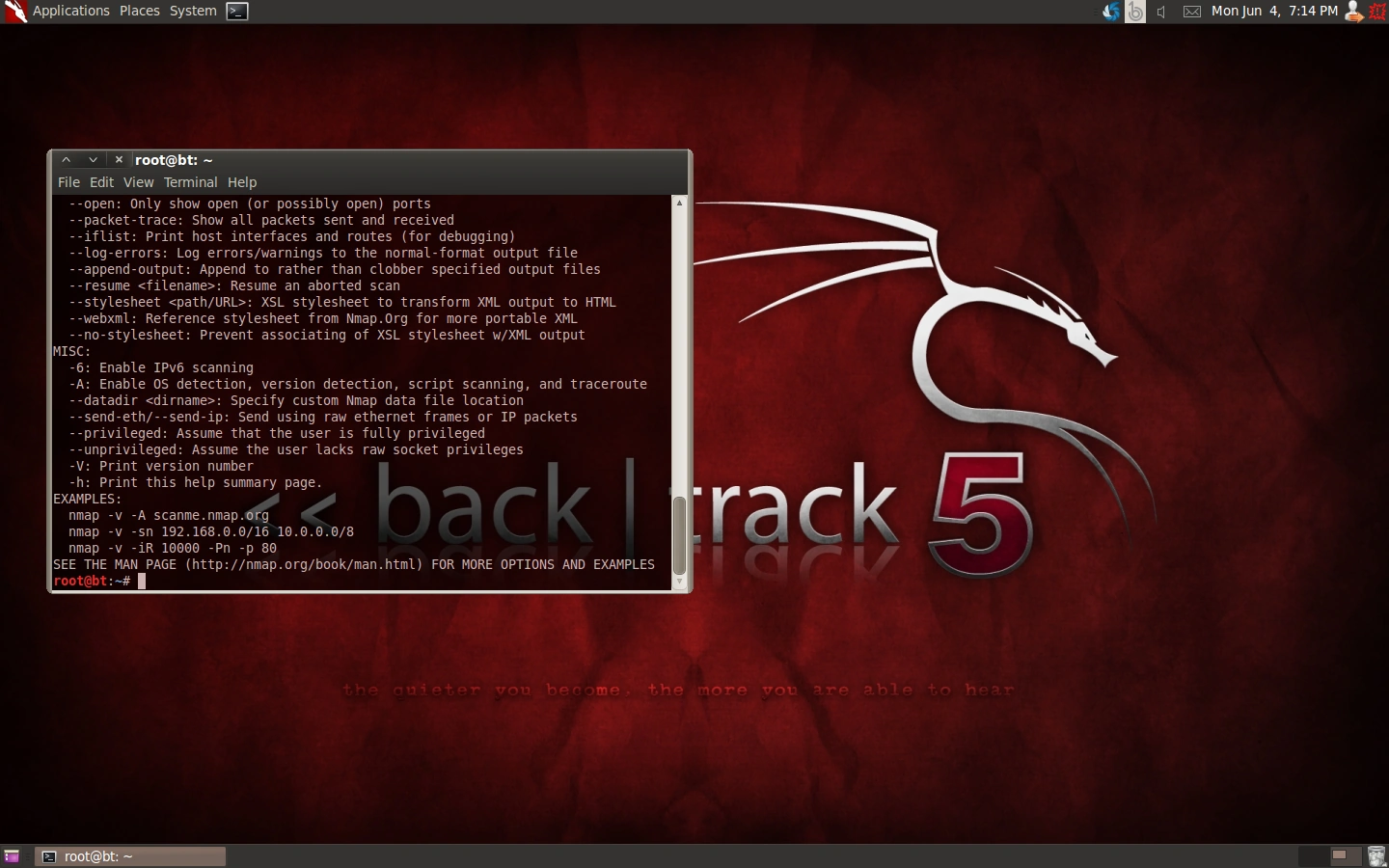This screenshot has width=1389, height=868.
Task: Click '-6: Enable IPv6 scanning' line
Action: (161, 367)
